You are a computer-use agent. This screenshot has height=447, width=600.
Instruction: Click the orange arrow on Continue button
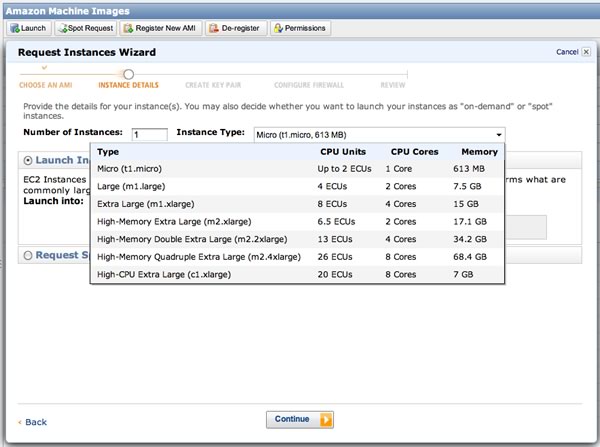pos(325,419)
